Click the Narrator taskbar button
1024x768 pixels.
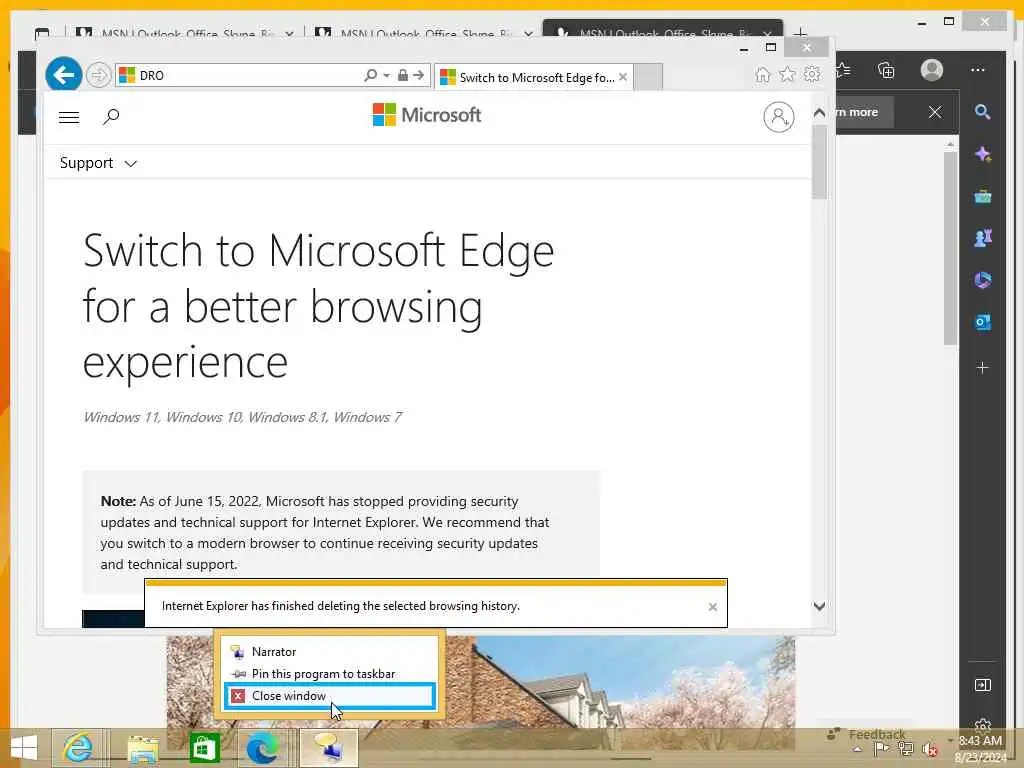tap(329, 748)
